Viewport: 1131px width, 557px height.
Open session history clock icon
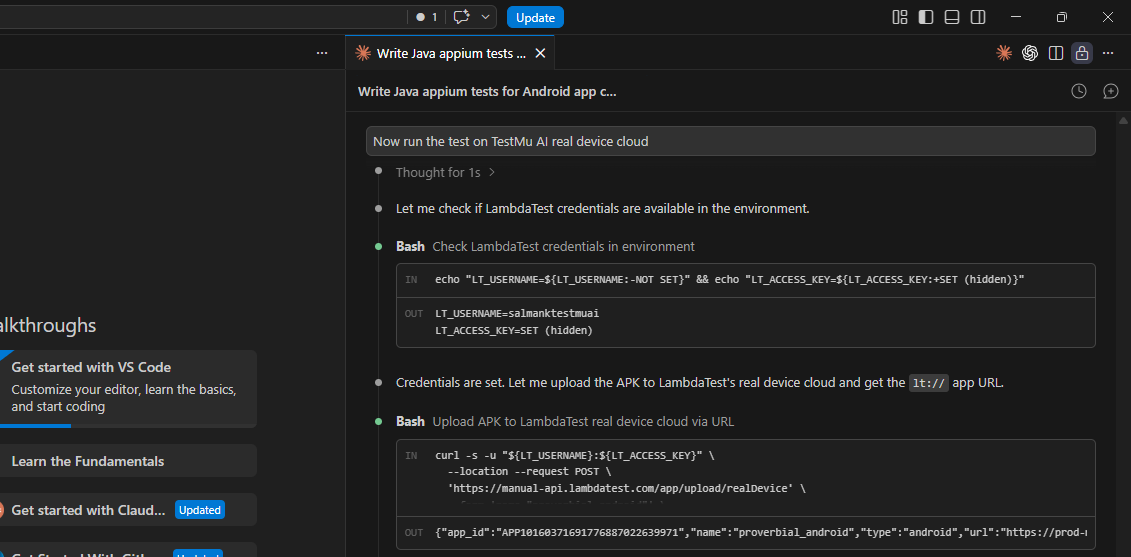[1078, 91]
